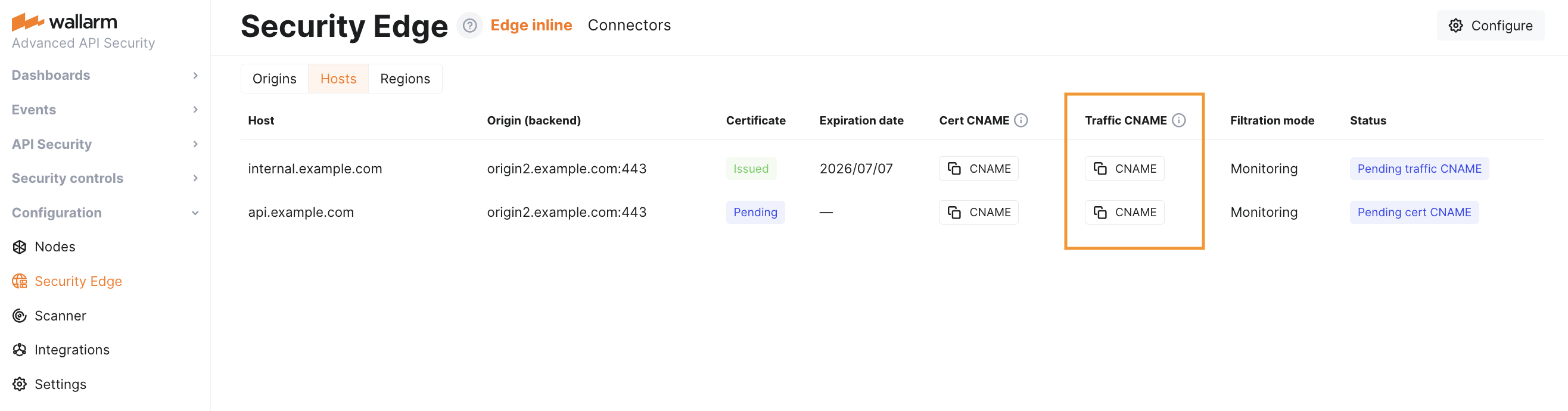1568x411 pixels.
Task: Collapse the Configuration section
Action: [105, 213]
